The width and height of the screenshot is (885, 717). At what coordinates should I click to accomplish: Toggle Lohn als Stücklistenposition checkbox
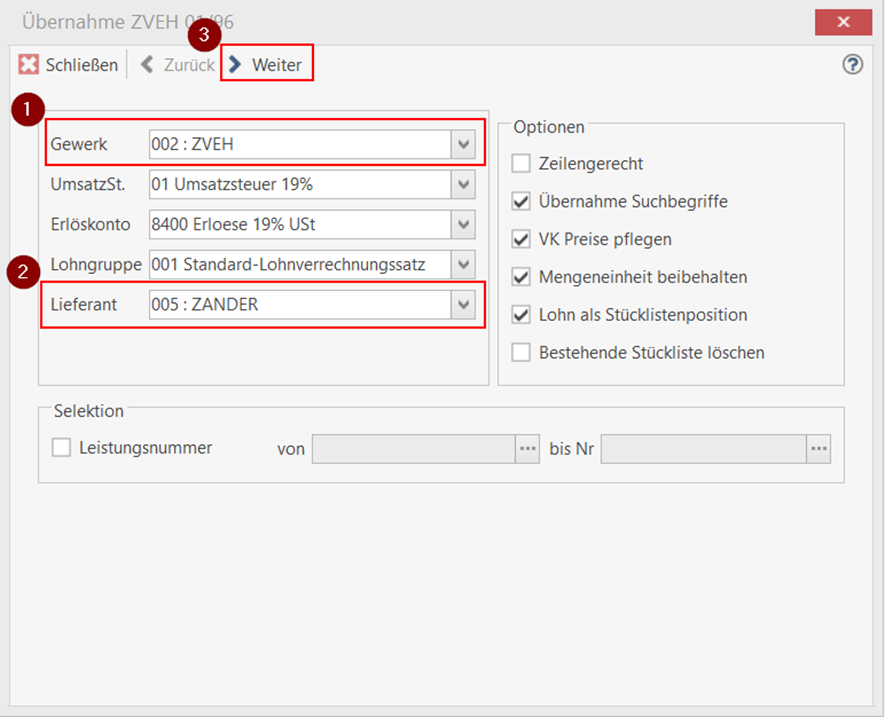(521, 315)
